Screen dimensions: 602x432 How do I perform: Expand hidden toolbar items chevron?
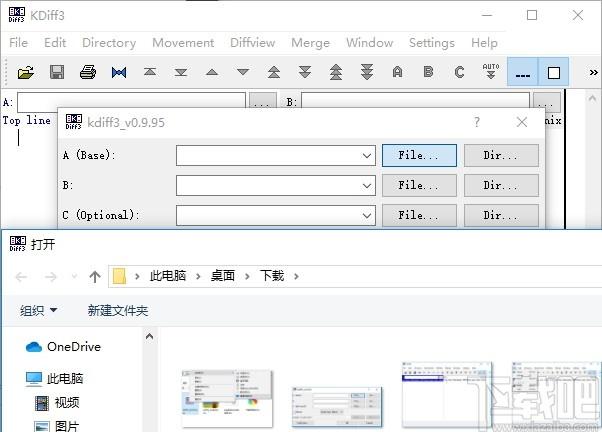[593, 72]
